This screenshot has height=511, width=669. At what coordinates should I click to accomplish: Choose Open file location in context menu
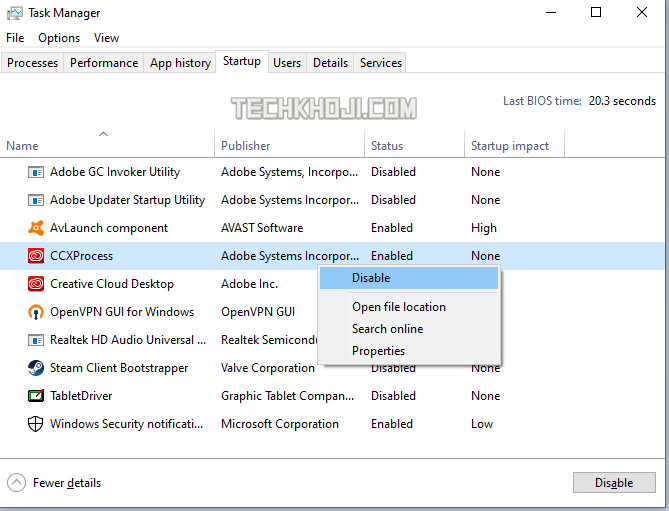point(409,307)
